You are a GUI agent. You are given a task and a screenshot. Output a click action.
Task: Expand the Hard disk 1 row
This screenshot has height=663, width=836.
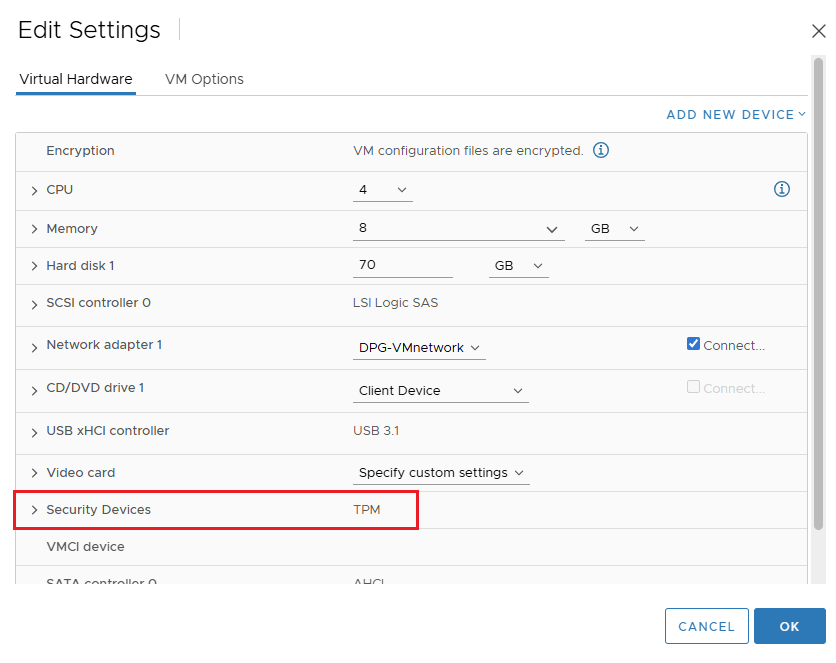point(34,267)
